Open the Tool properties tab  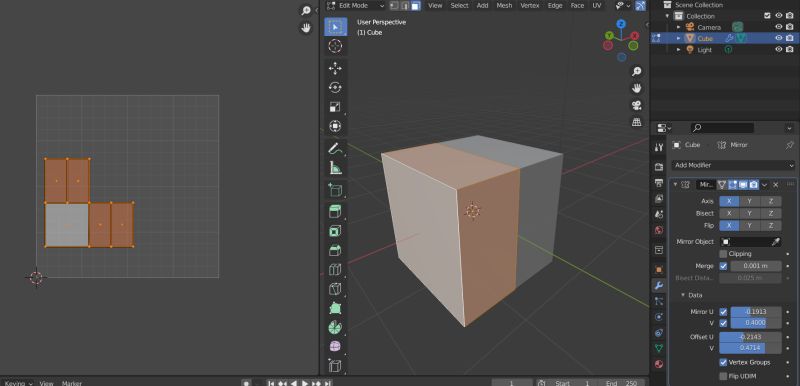(x=659, y=147)
